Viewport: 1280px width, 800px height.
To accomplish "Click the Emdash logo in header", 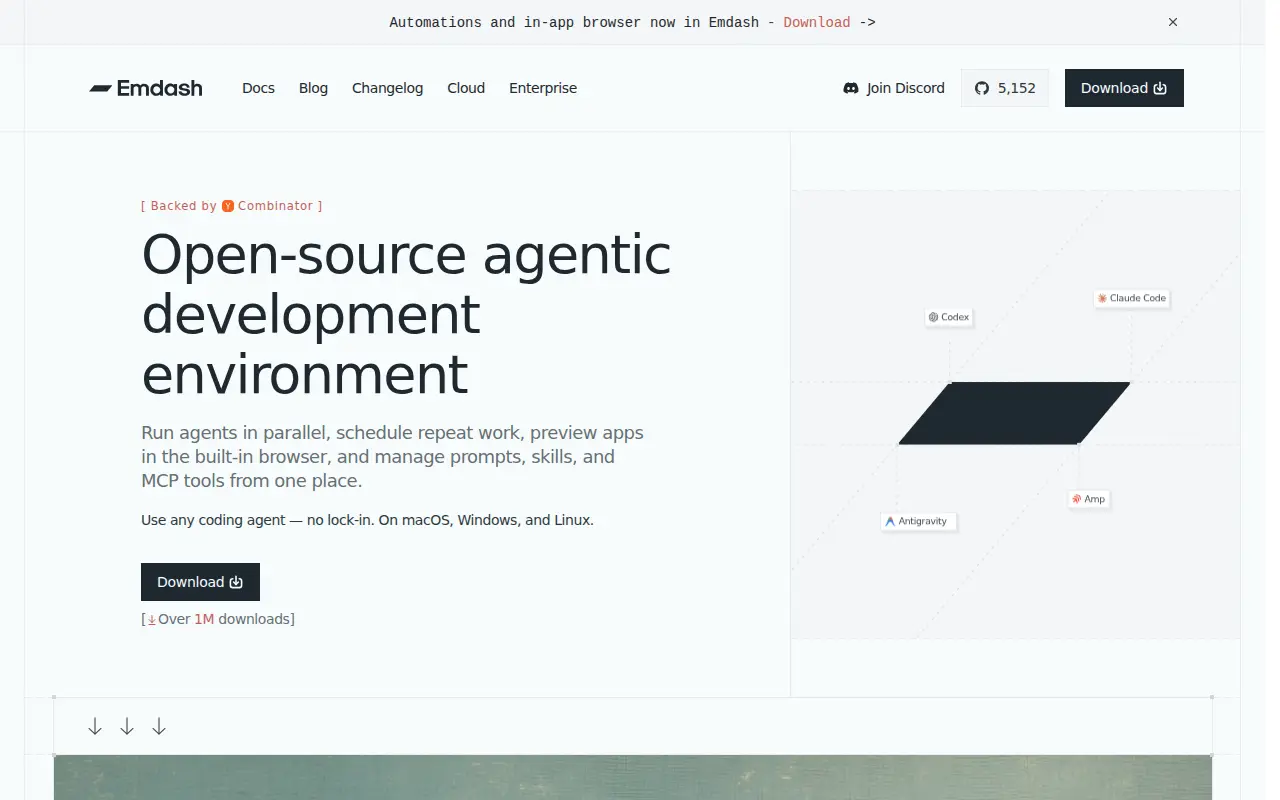I will [146, 88].
